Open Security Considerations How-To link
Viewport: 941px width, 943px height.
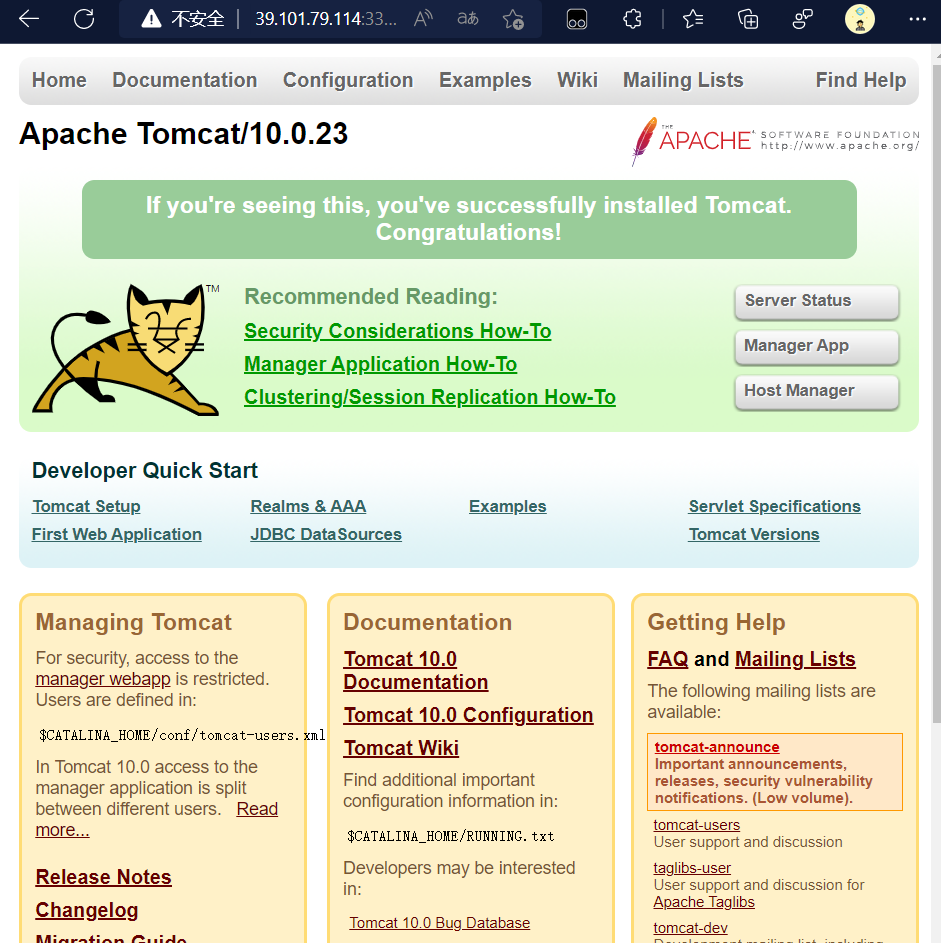[x=397, y=331]
